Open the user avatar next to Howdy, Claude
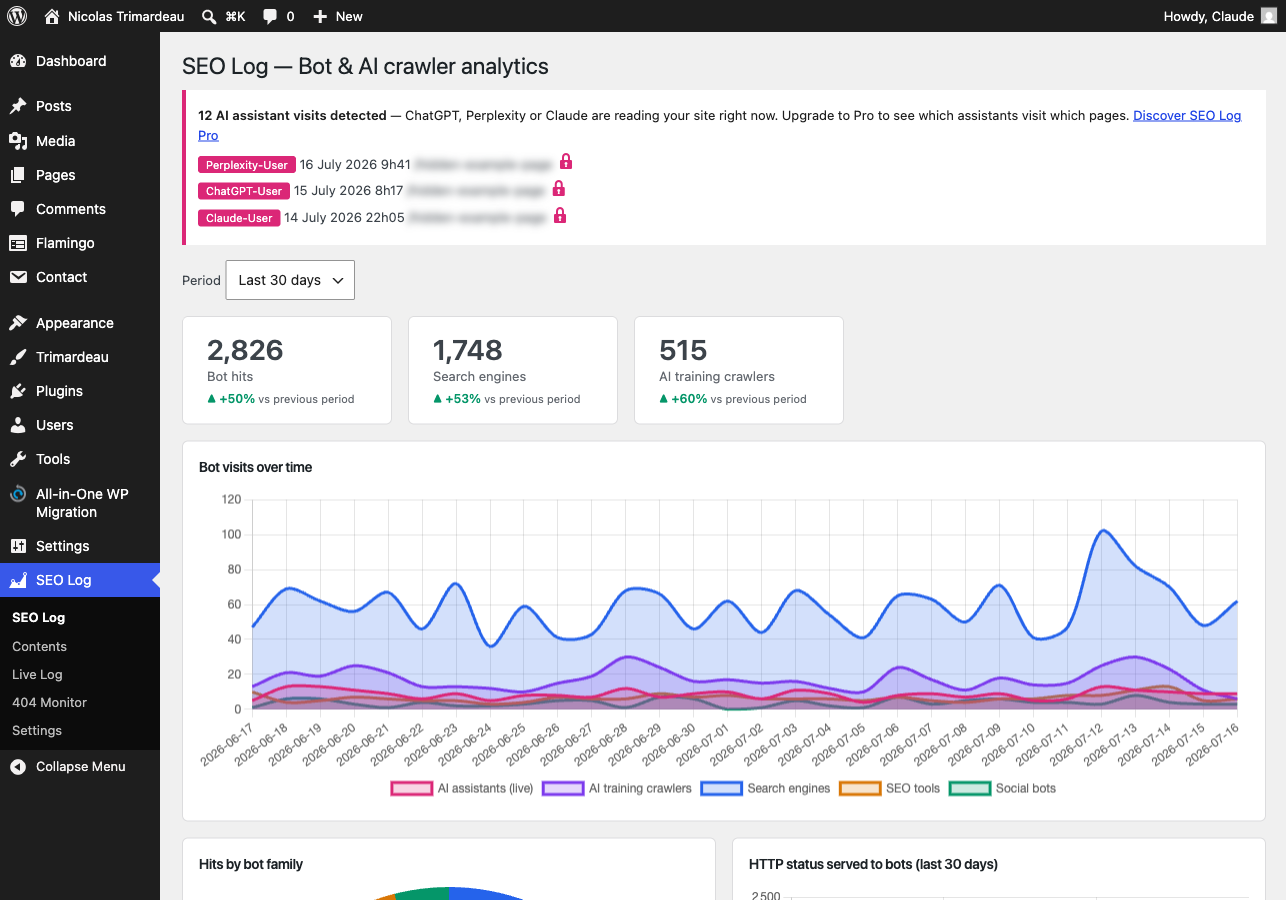This screenshot has width=1286, height=900. 1268,16
